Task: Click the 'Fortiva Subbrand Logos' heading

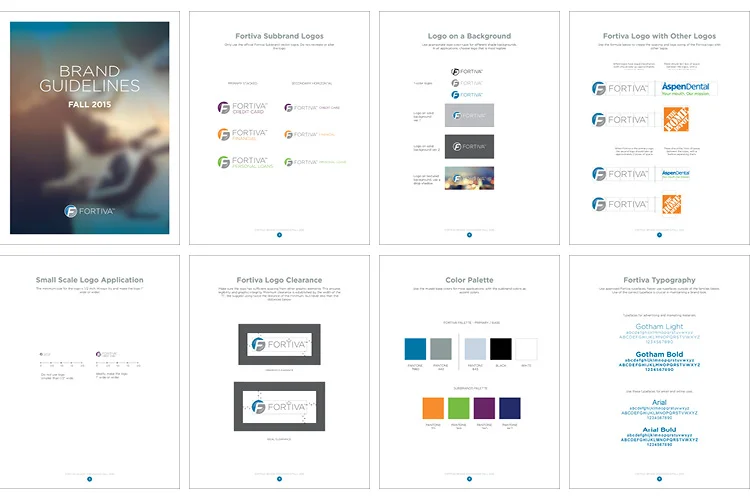Action: tap(279, 36)
